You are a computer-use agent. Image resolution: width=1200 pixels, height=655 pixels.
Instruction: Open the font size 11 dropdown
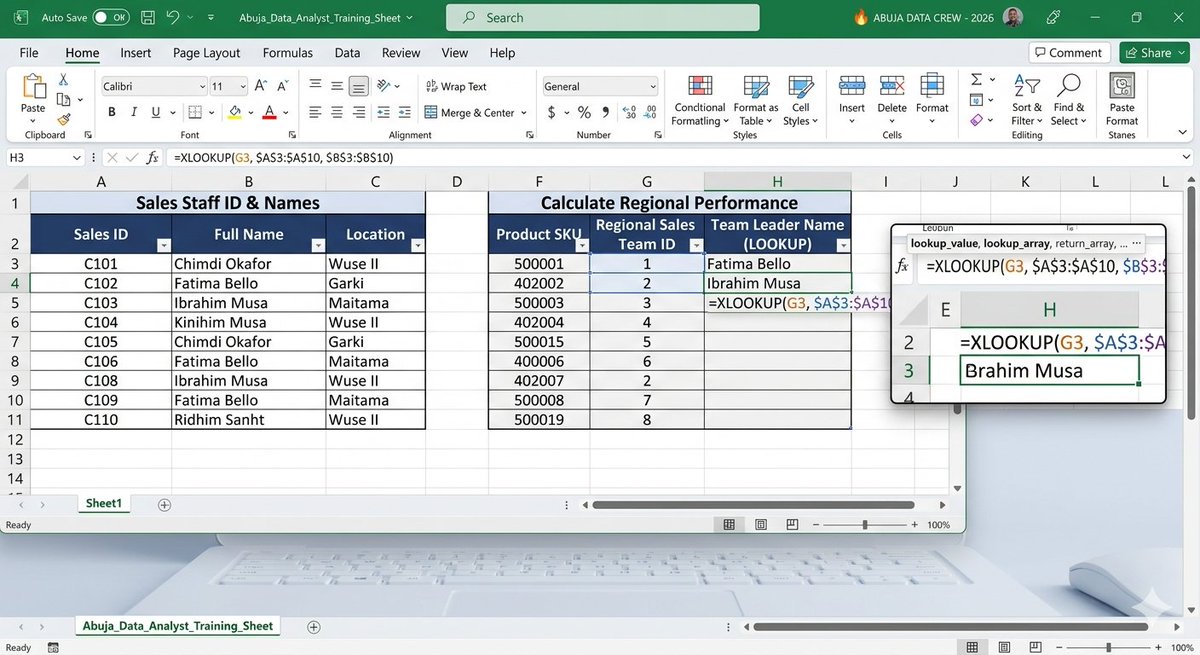click(x=243, y=87)
